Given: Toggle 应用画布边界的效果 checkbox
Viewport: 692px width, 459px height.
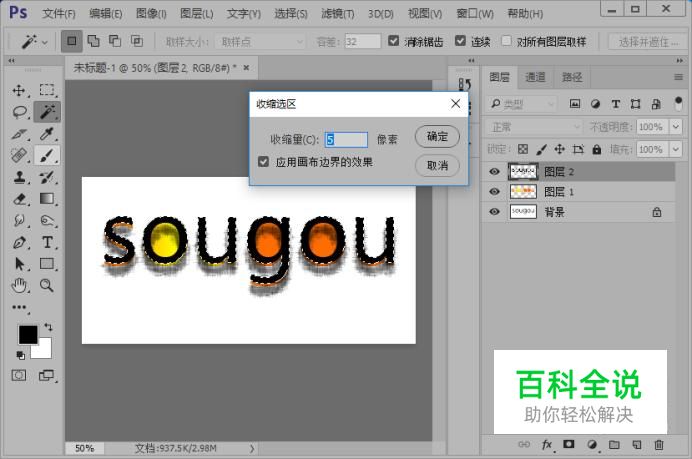Looking at the screenshot, I should (263, 162).
